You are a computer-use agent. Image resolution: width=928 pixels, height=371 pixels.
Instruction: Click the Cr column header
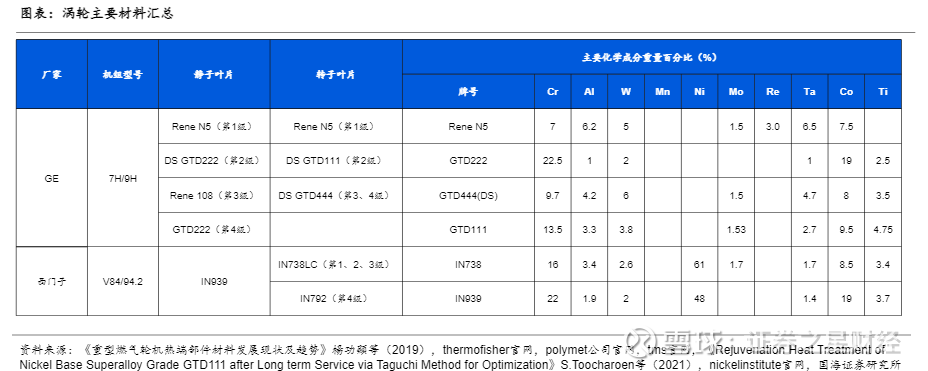click(553, 92)
